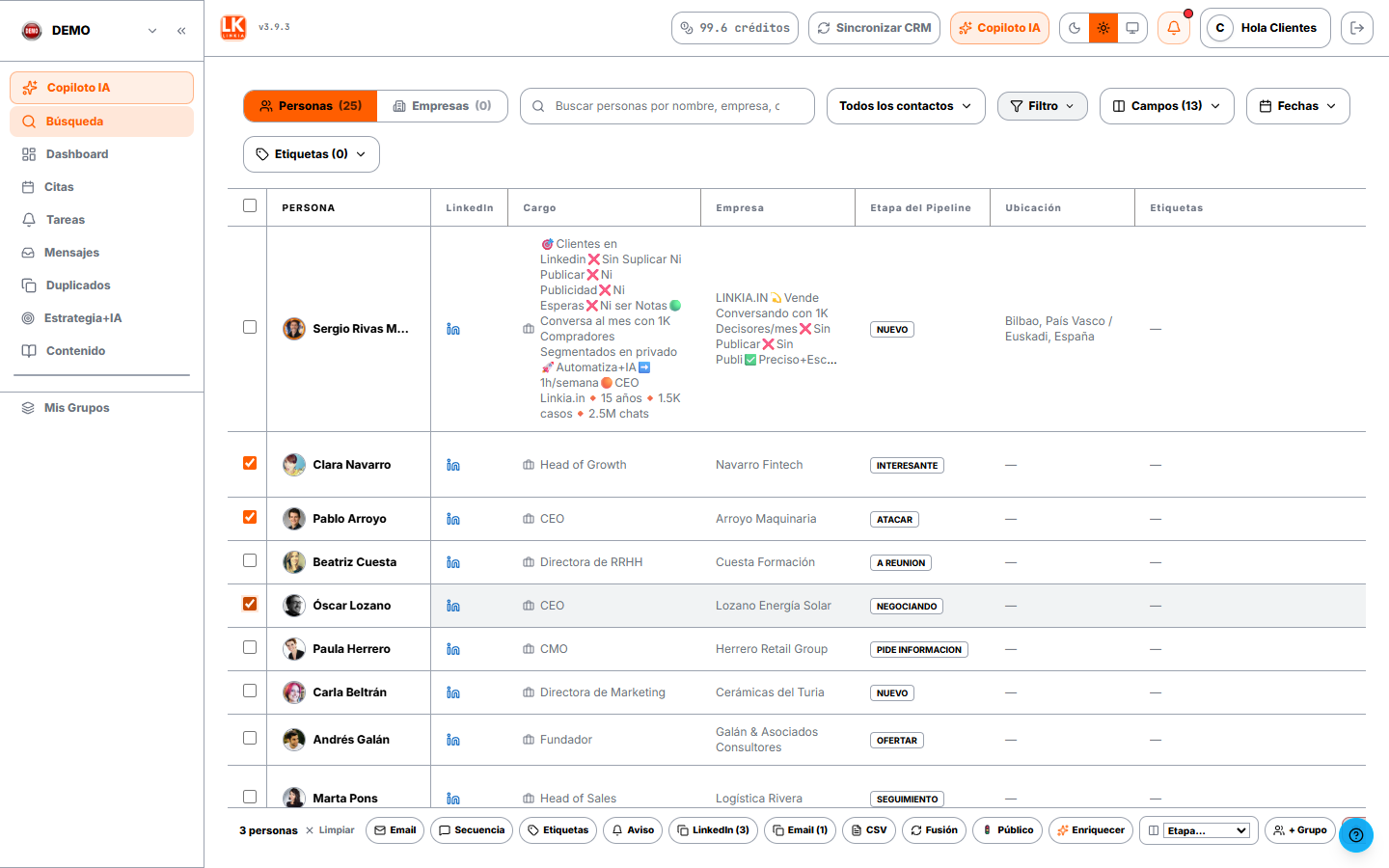1389x868 pixels.
Task: Expand Etiquetas (0) filter dropdown
Action: (x=312, y=154)
